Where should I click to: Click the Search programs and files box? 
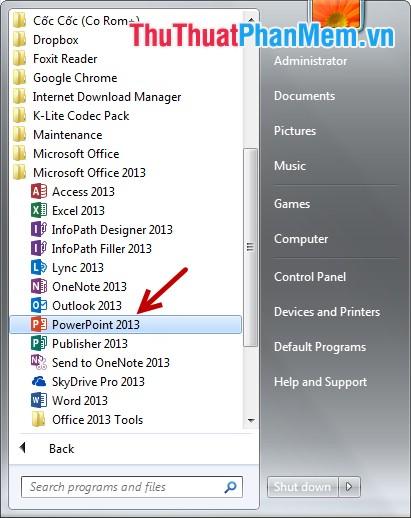pos(132,487)
